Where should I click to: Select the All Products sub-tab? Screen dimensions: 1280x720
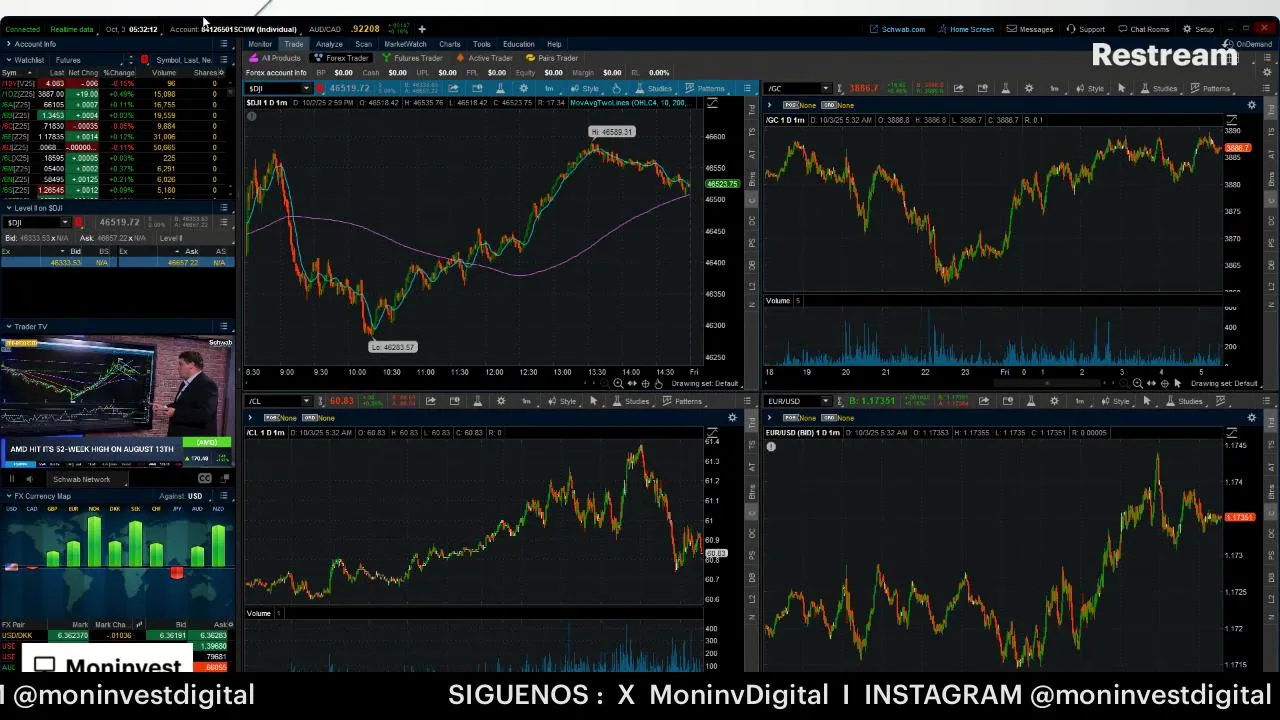[275, 58]
